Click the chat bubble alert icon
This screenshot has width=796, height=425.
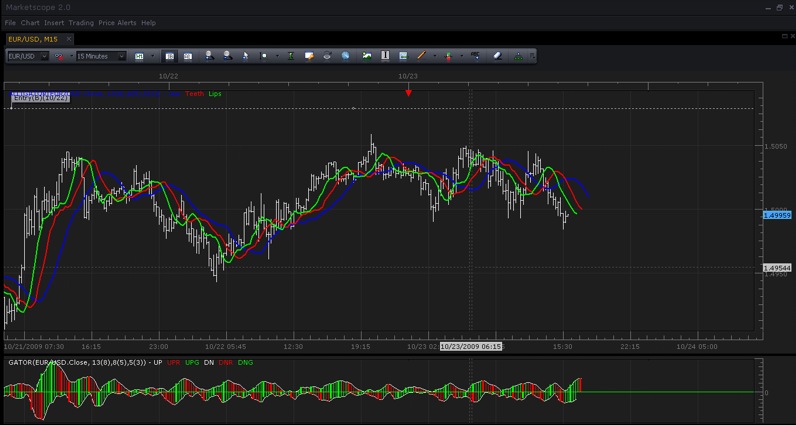[309, 56]
